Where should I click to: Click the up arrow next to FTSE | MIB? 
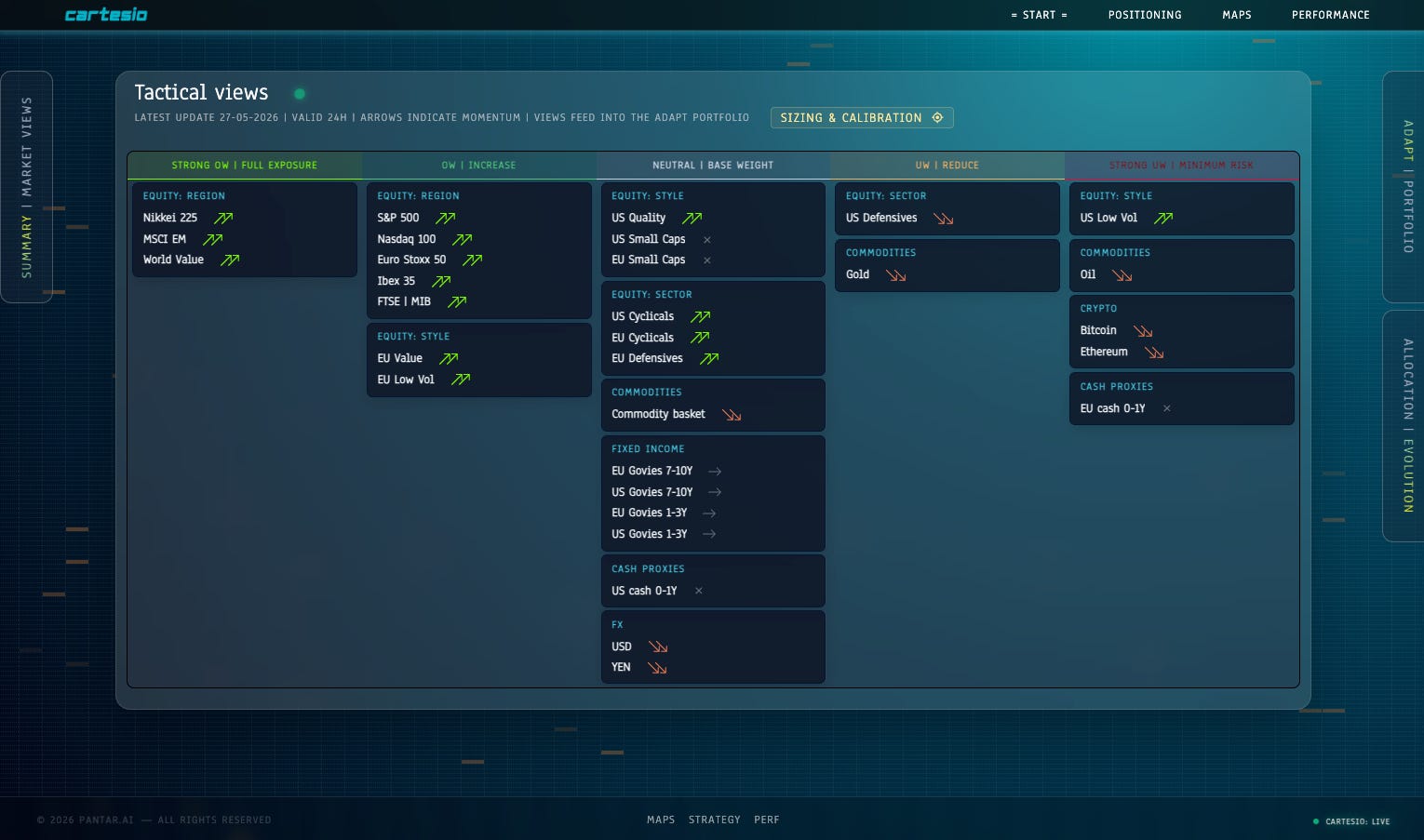point(457,302)
